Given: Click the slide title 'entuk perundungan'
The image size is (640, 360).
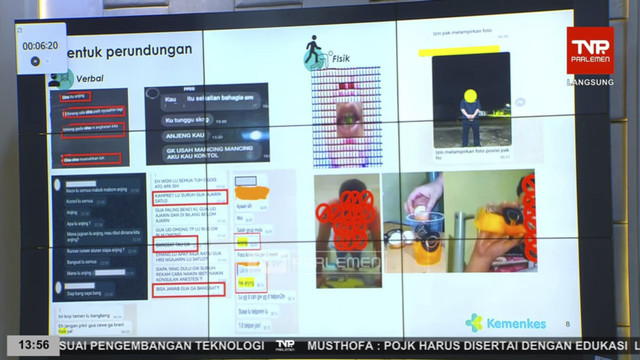Looking at the screenshot, I should (129, 51).
